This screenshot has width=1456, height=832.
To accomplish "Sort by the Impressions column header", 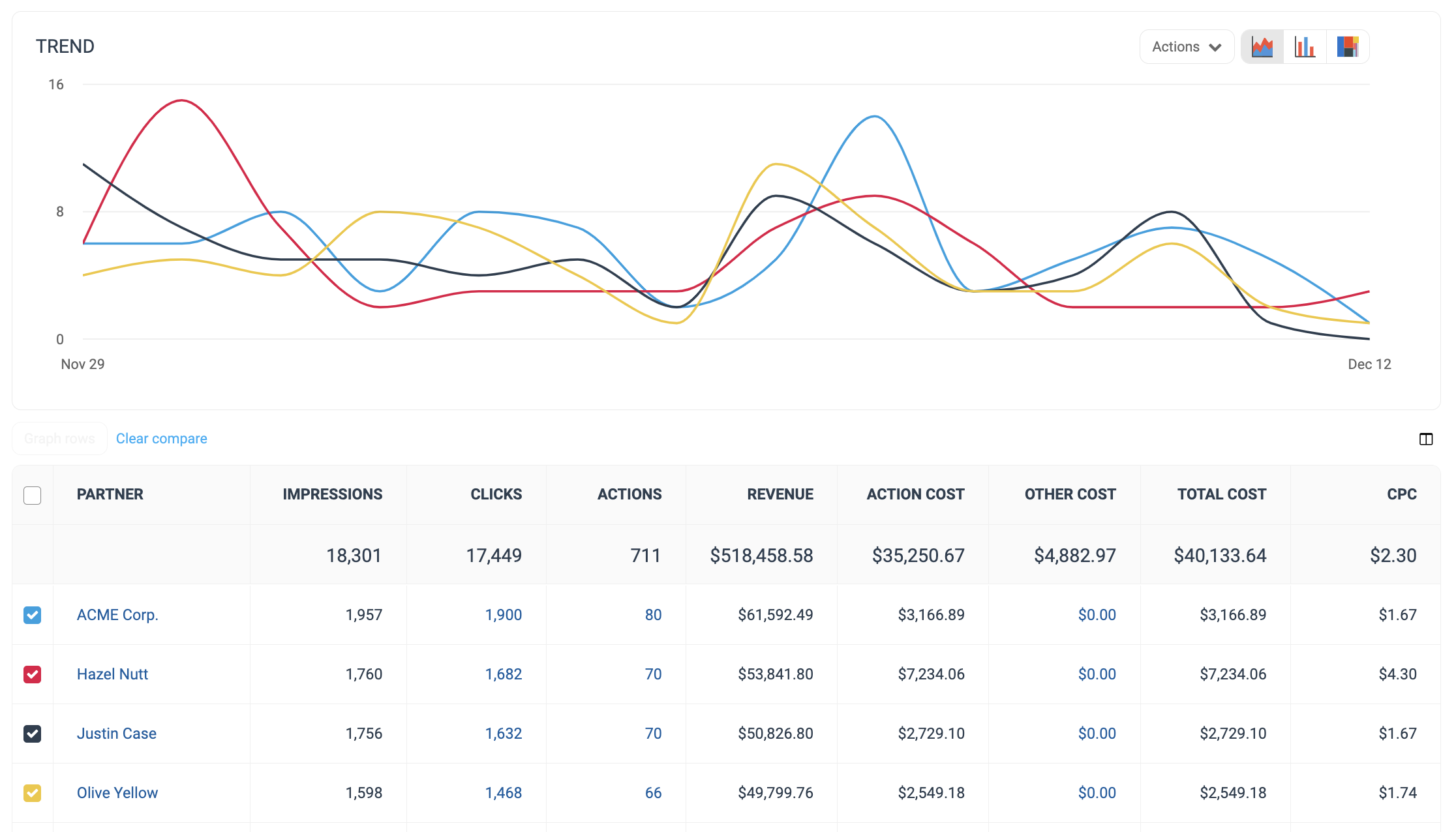I will coord(332,494).
